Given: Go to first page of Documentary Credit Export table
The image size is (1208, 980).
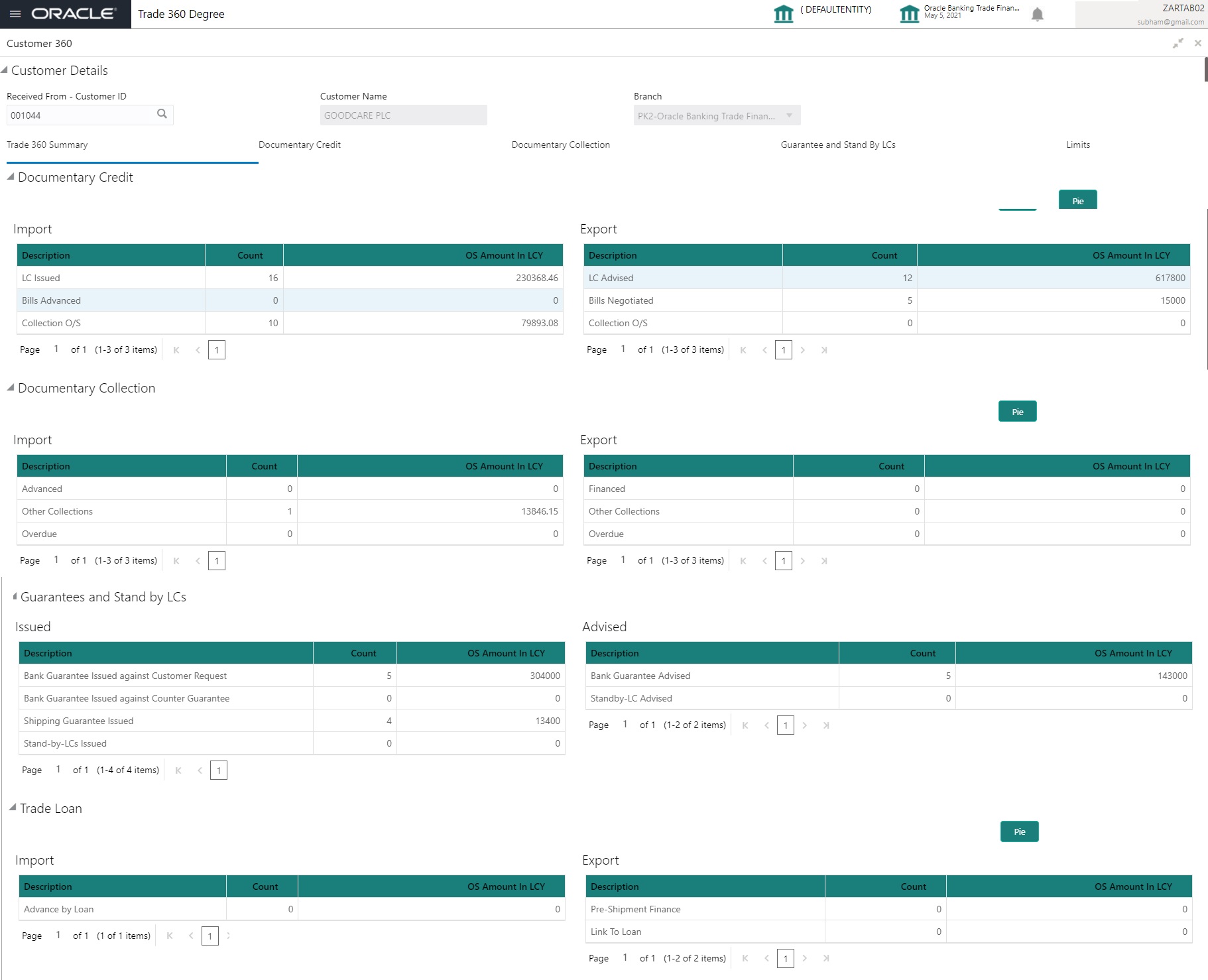Looking at the screenshot, I should click(743, 350).
